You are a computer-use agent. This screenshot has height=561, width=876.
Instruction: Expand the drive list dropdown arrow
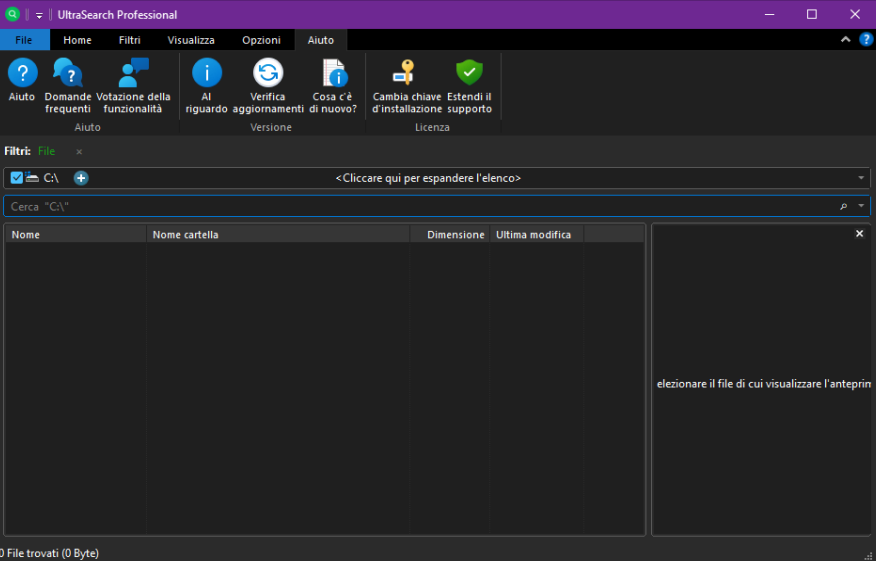(861, 178)
